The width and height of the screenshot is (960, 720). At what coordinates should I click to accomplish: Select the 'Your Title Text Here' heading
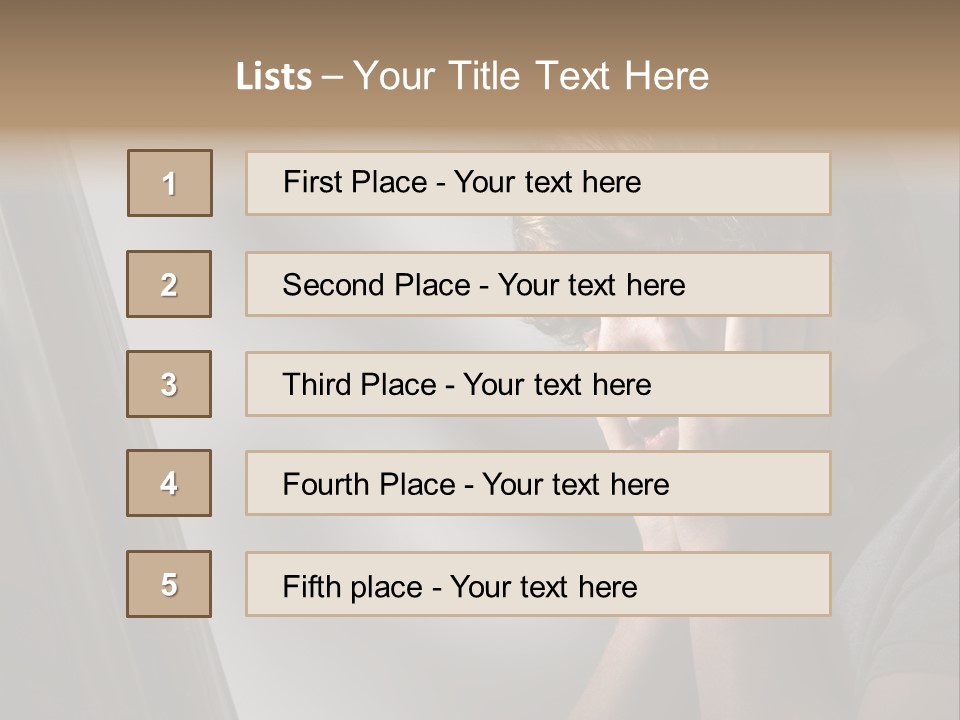click(x=531, y=77)
